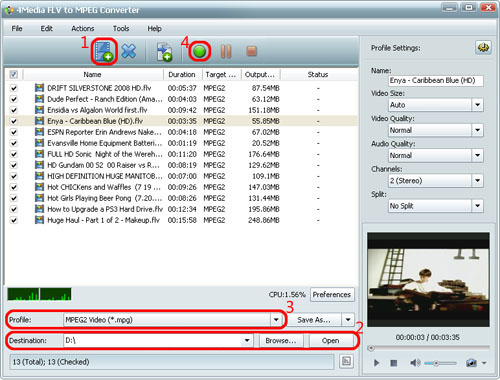500x380 pixels.
Task: Open the File menu
Action: tap(17, 28)
